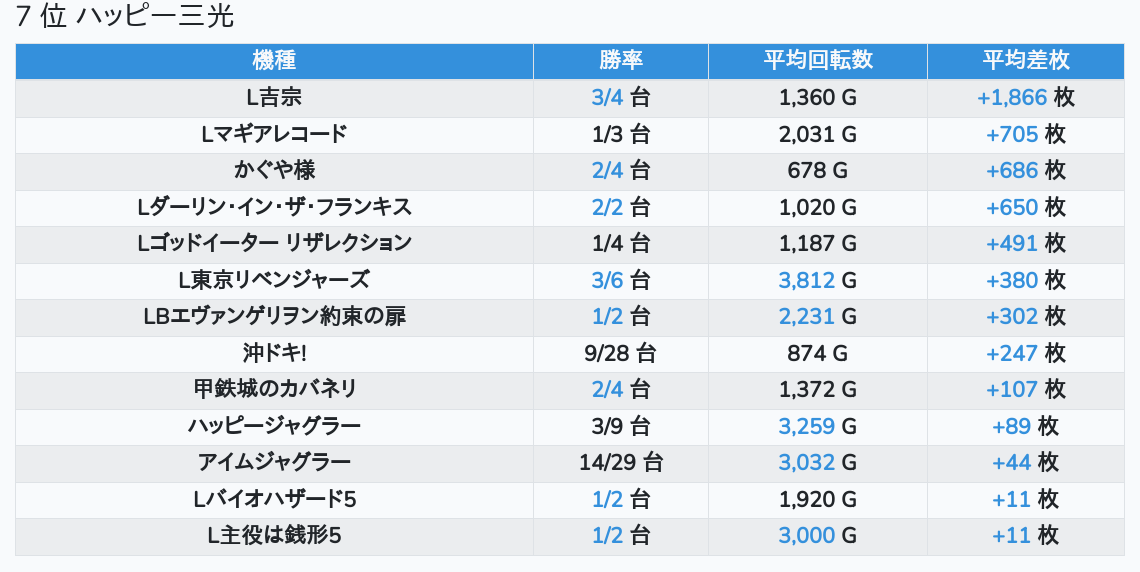
Task: Click the 機種 column header
Action: pyautogui.click(x=274, y=60)
